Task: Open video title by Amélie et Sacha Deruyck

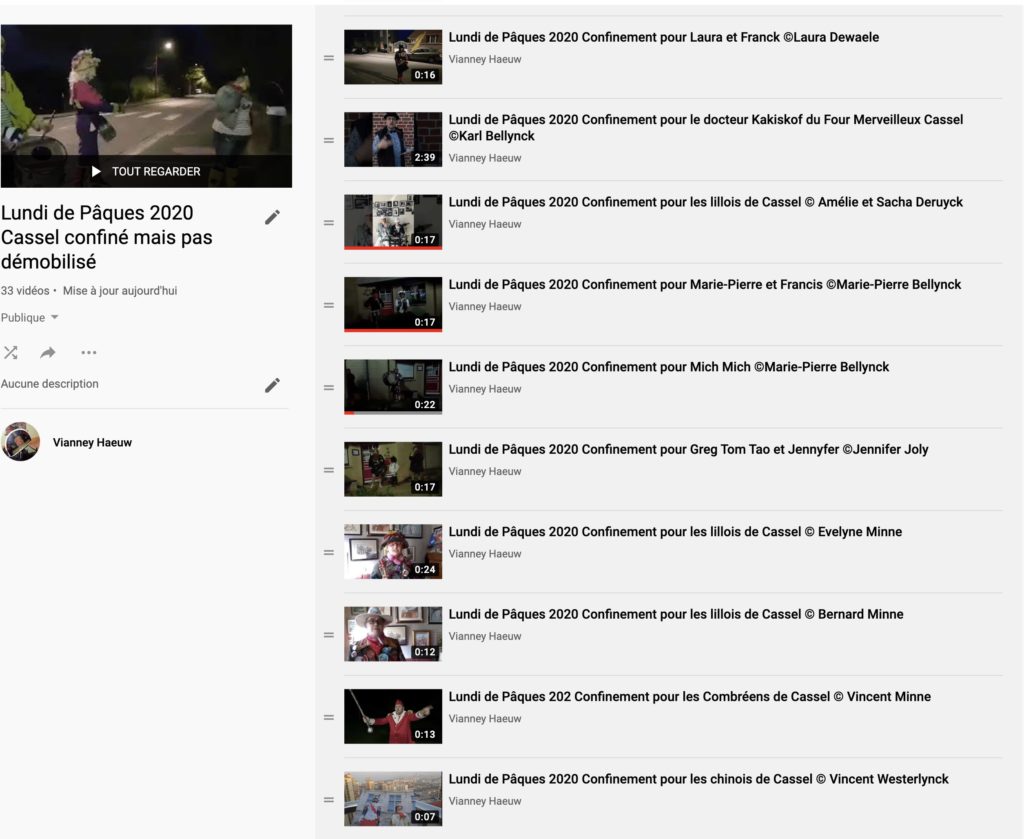Action: tap(705, 202)
